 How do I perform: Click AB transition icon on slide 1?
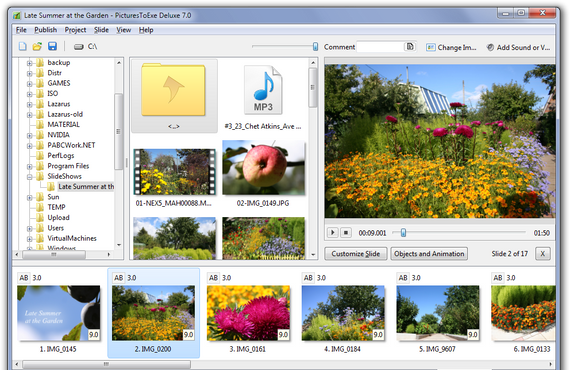pos(24,278)
